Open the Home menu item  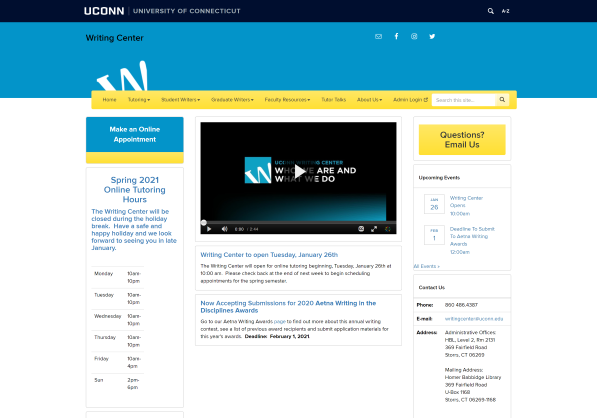pyautogui.click(x=109, y=100)
